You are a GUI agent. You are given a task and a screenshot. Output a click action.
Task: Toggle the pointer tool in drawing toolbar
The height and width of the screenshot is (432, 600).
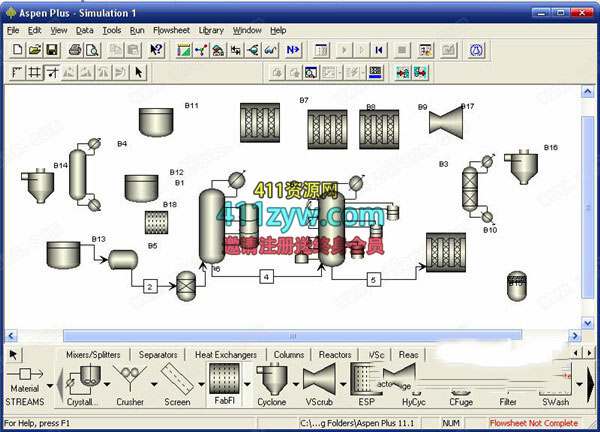[x=138, y=72]
